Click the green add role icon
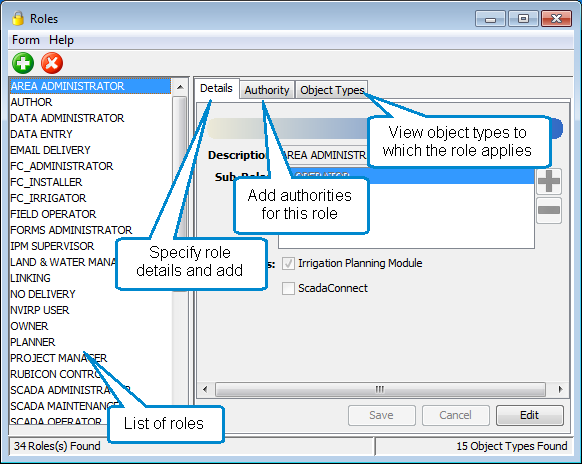Screen dimensions: 582x464 (x=23, y=63)
